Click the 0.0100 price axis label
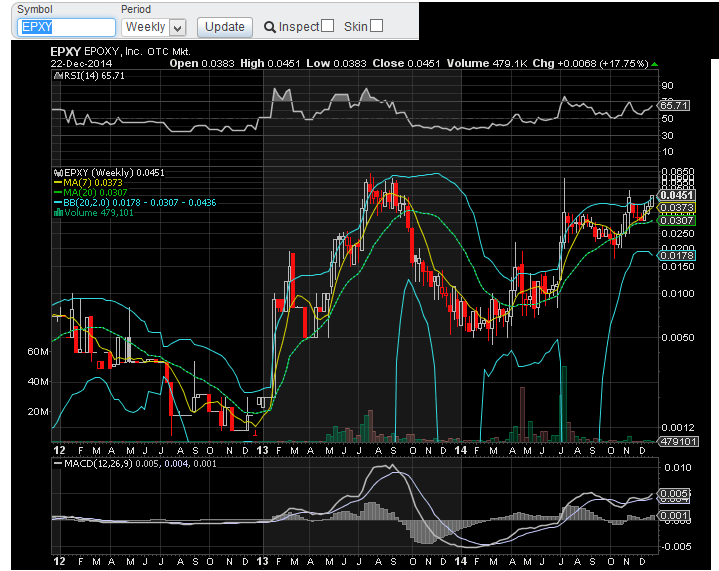This screenshot has height=571, width=719. (x=678, y=294)
